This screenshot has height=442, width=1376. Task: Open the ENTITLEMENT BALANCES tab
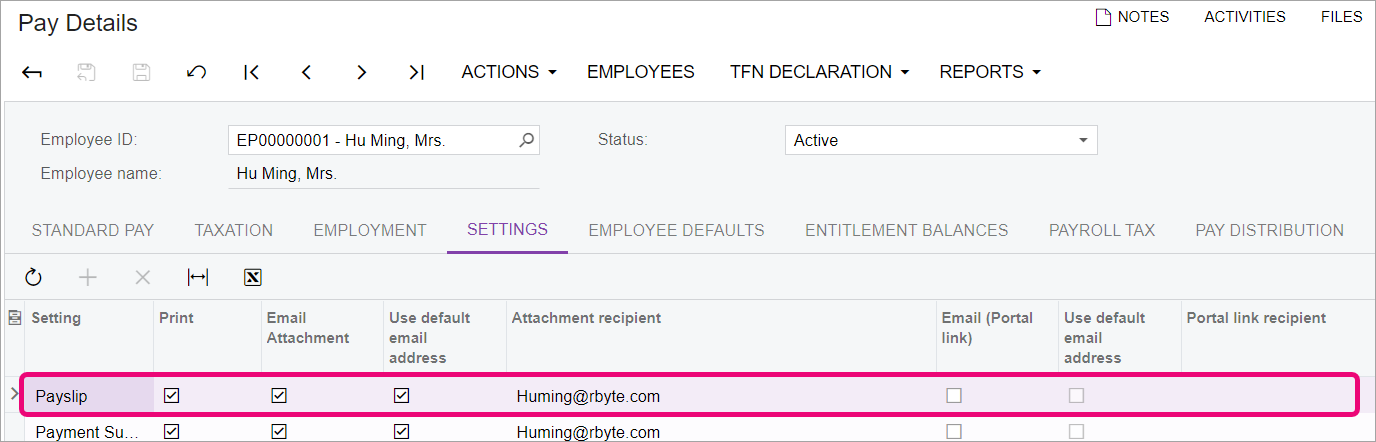(906, 230)
